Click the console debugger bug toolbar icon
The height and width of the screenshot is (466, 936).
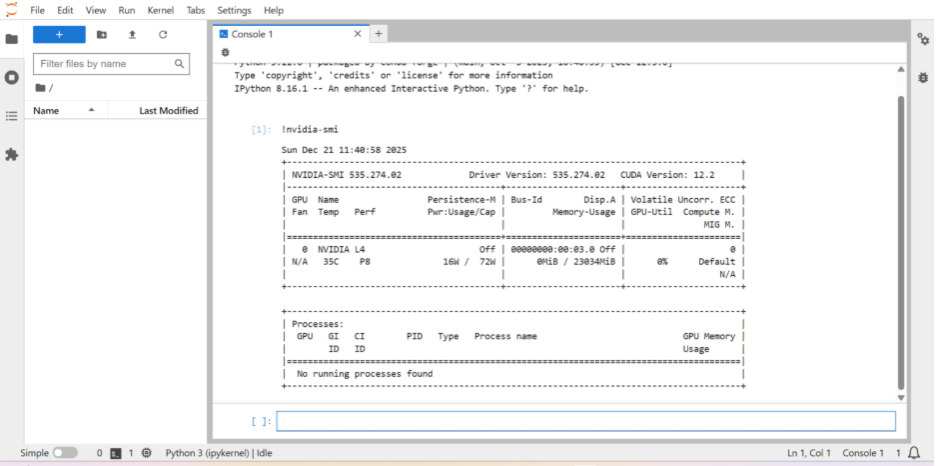[x=225, y=53]
